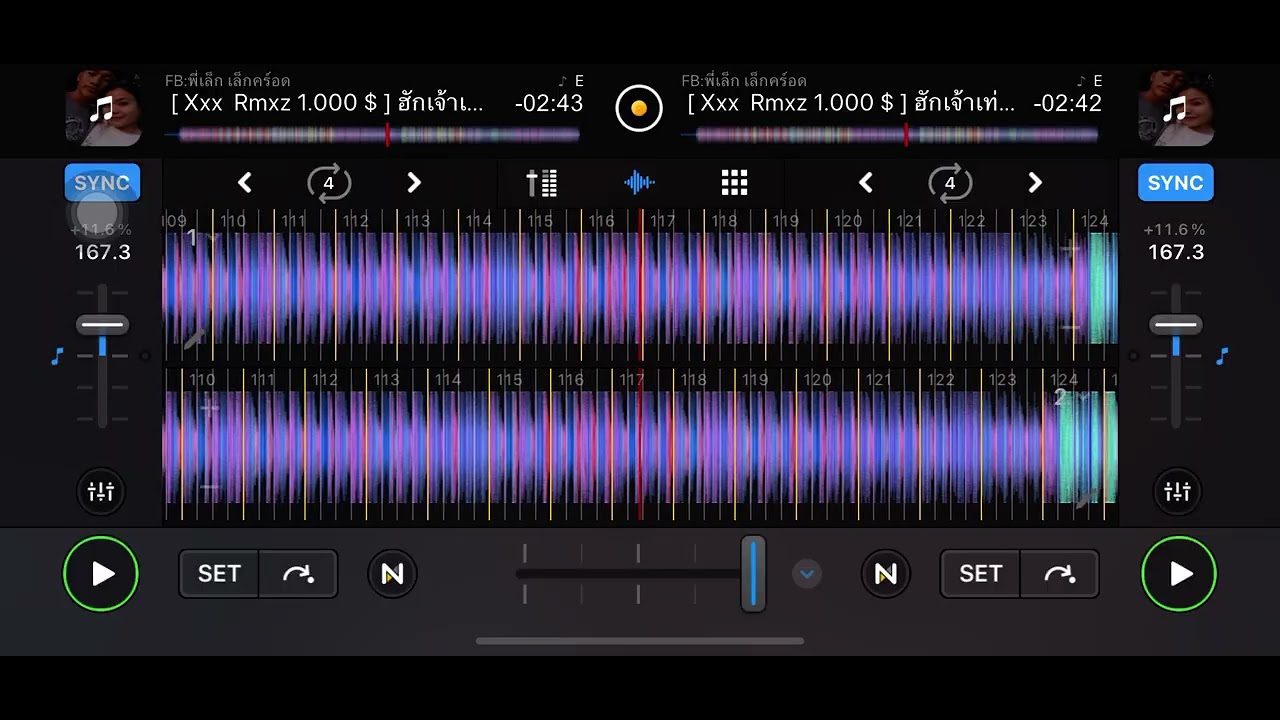The image size is (1280, 720).
Task: Halve loop length on the right deck
Action: (866, 183)
